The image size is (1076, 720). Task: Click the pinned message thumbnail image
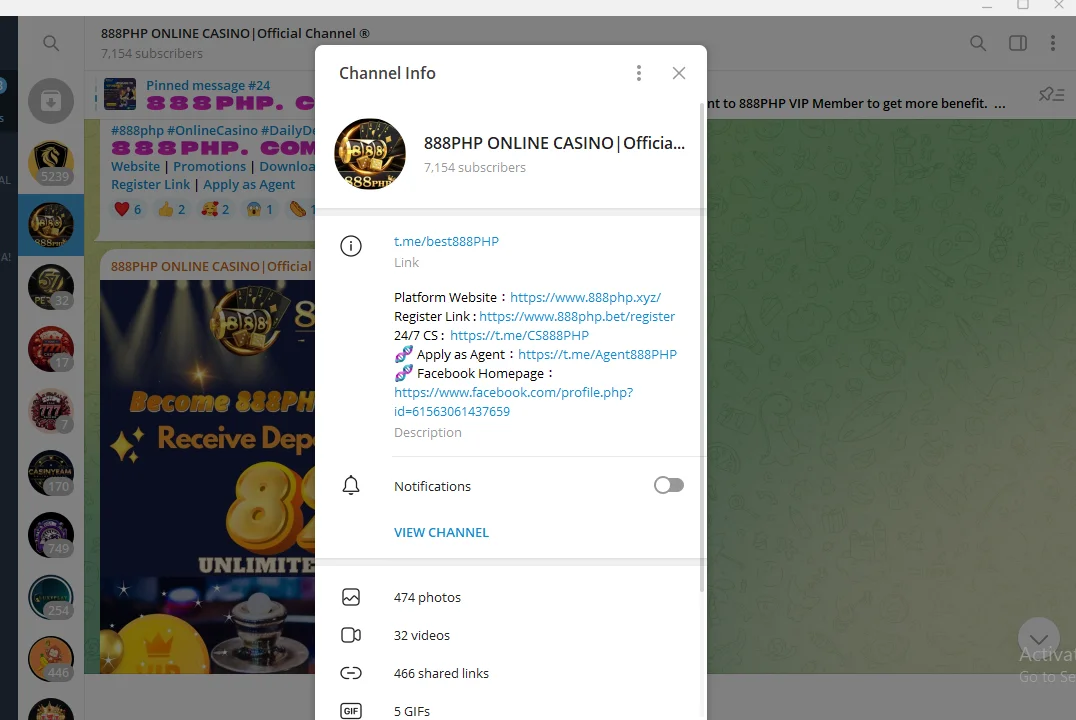coord(120,94)
